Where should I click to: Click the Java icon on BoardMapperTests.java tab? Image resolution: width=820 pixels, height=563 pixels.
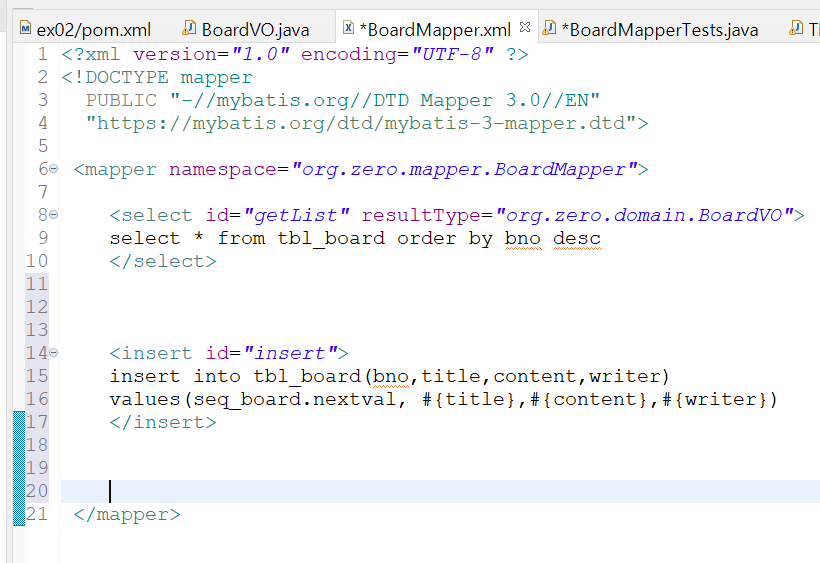pyautogui.click(x=549, y=27)
